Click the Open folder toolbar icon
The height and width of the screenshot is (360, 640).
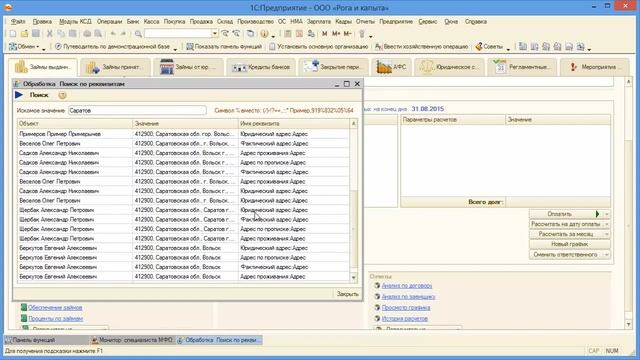tap(24, 34)
